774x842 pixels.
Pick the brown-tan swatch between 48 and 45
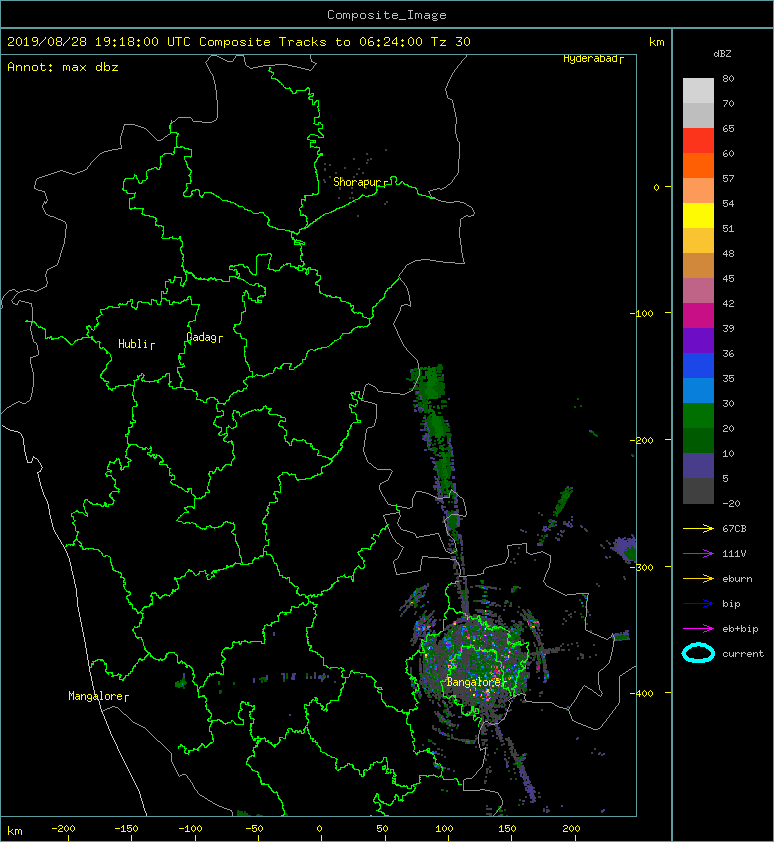pyautogui.click(x=698, y=266)
